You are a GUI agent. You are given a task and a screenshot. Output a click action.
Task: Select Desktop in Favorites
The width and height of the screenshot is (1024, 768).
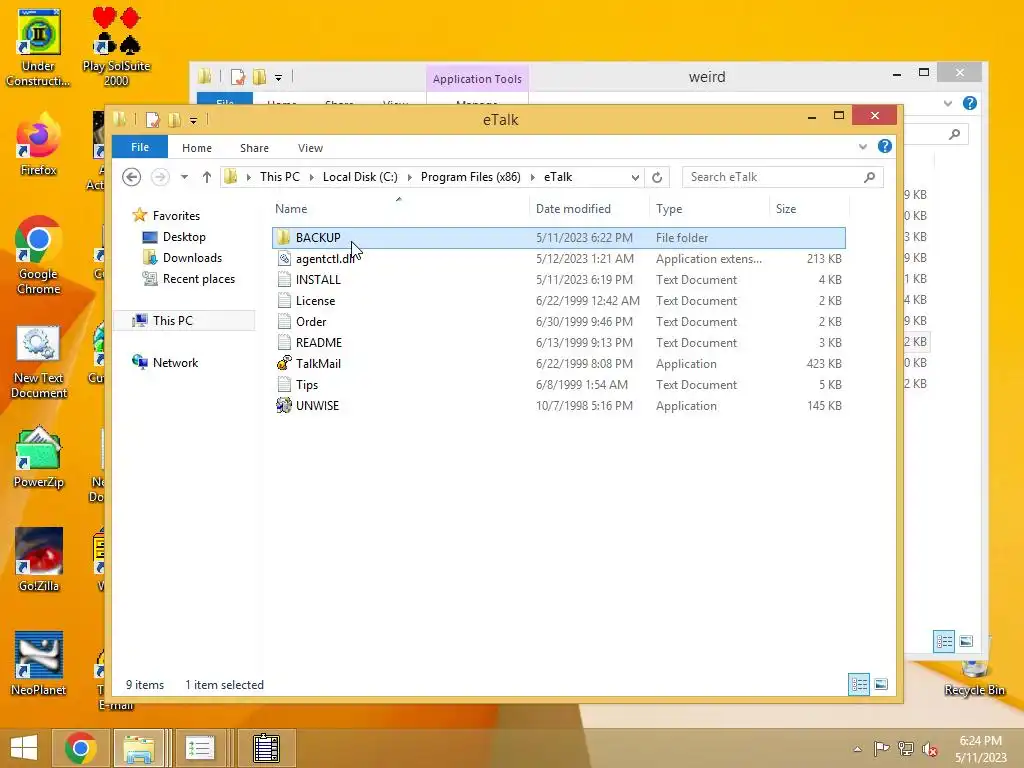(184, 237)
